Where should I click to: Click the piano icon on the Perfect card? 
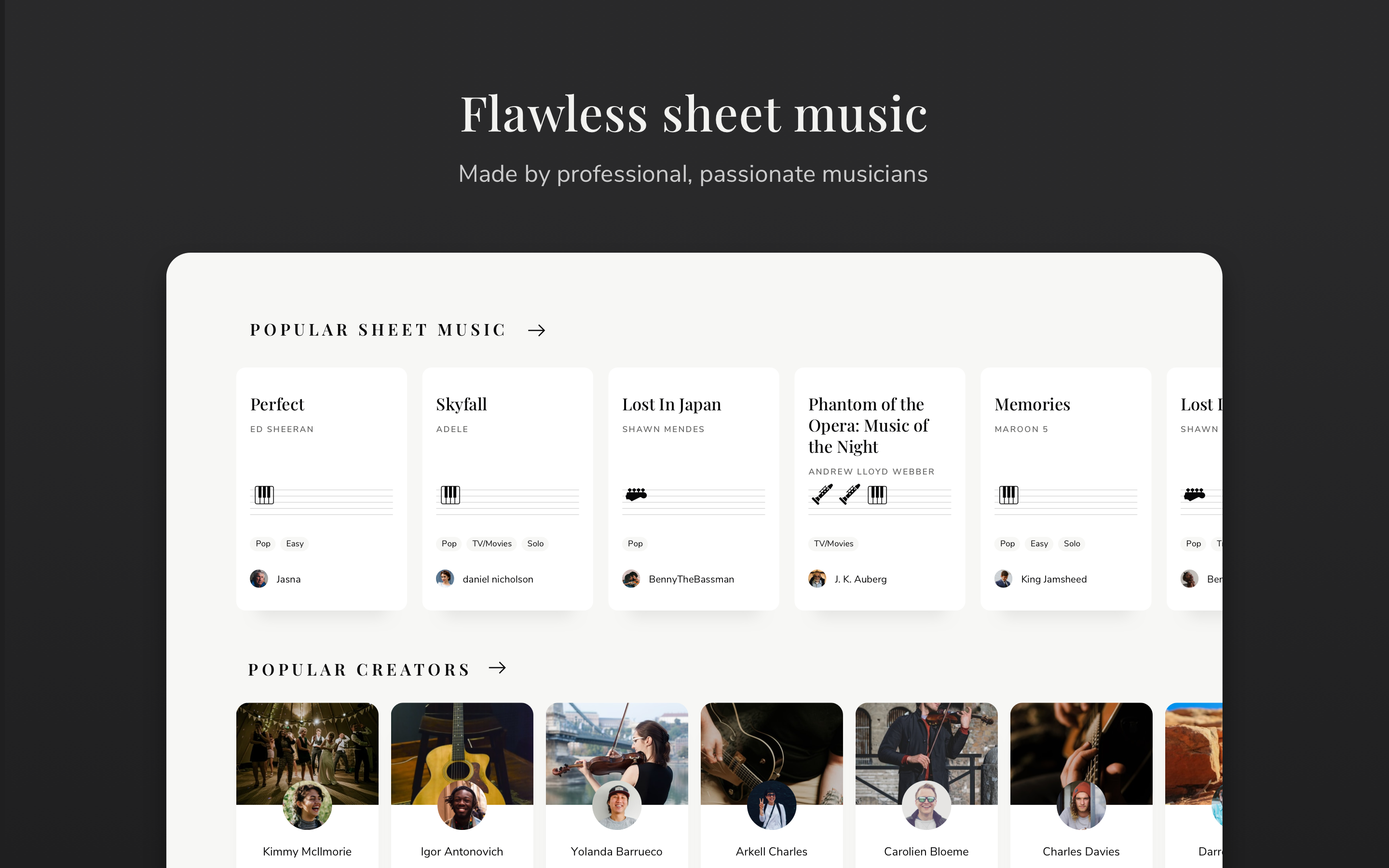264,494
